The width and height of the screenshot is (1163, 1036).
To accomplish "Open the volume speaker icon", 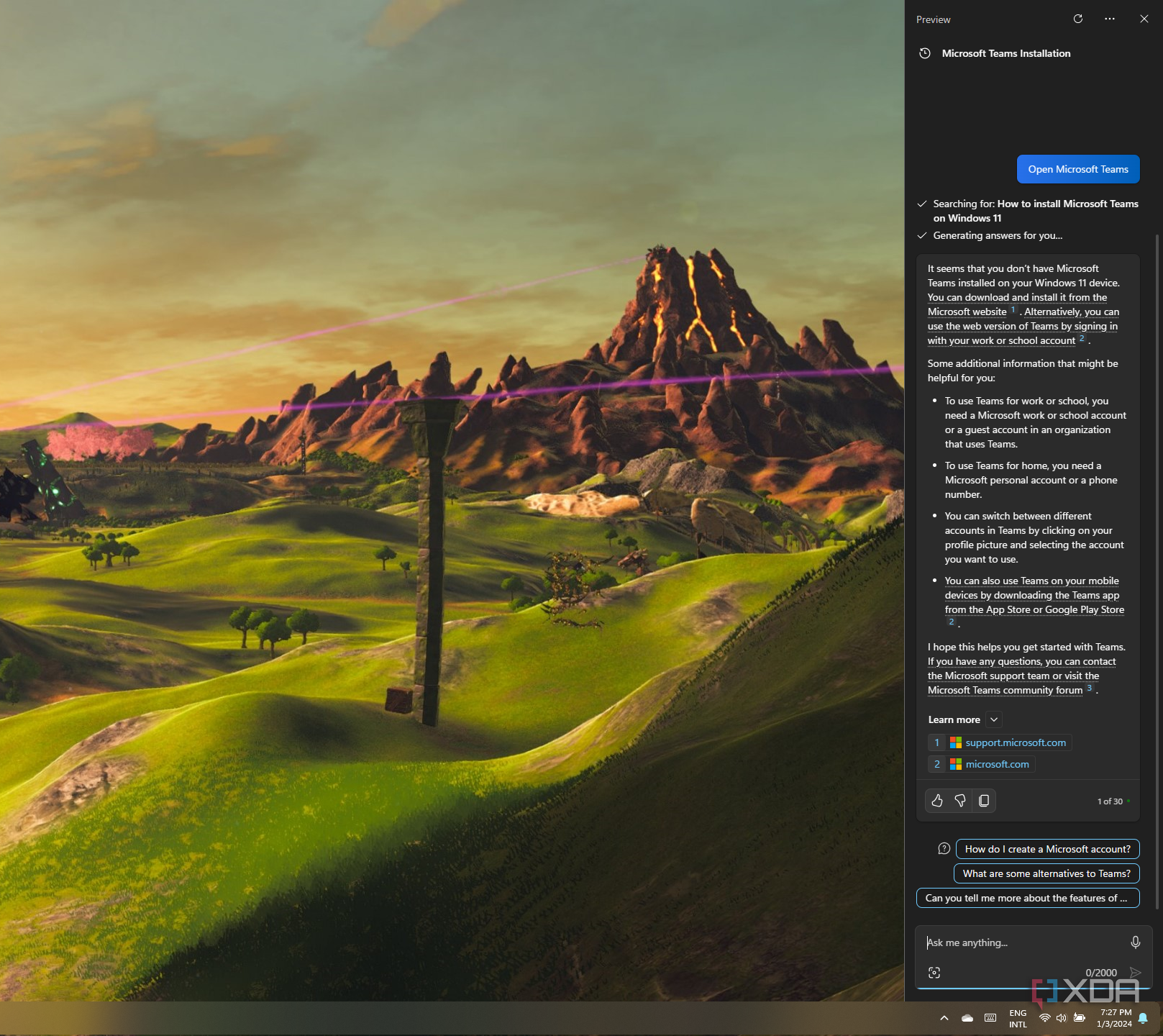I will [x=1062, y=1018].
